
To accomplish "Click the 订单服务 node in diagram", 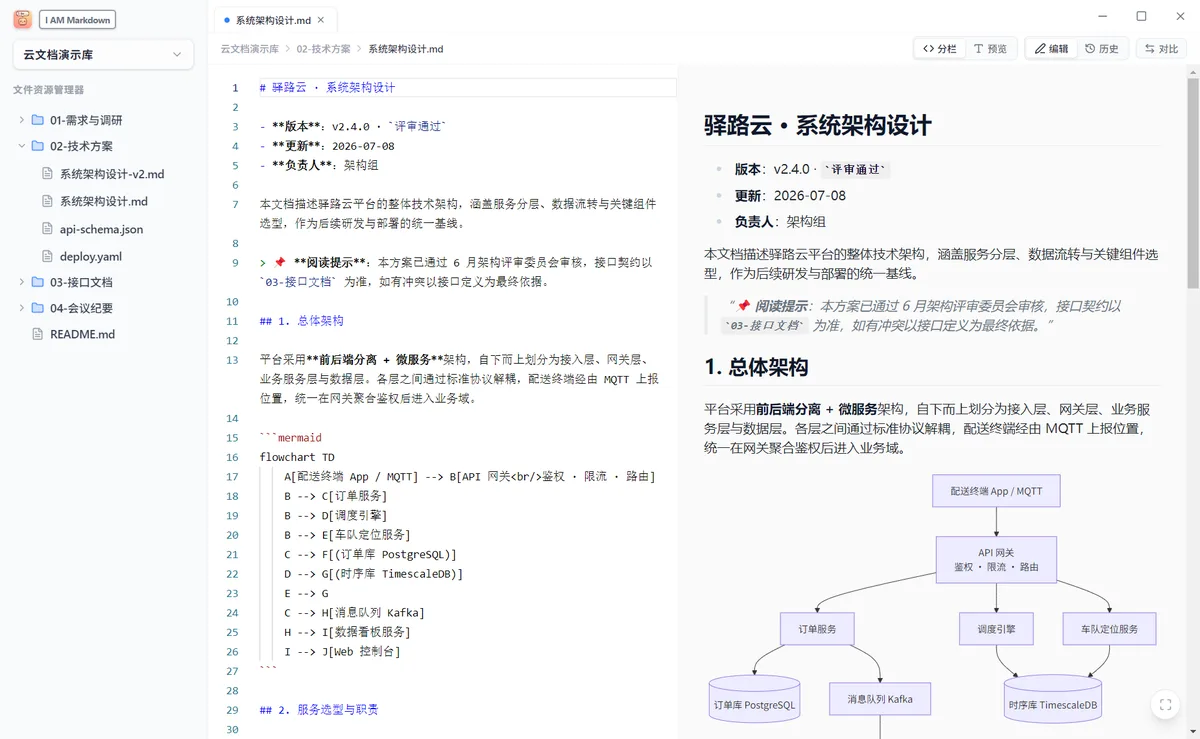I will tap(817, 629).
